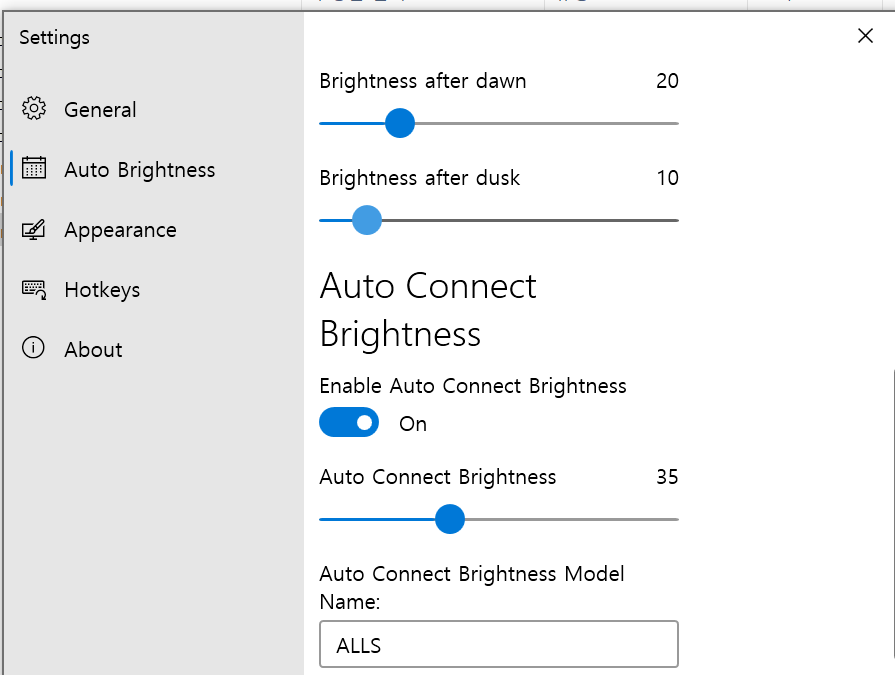
Task: Close the Settings window
Action: (x=865, y=36)
